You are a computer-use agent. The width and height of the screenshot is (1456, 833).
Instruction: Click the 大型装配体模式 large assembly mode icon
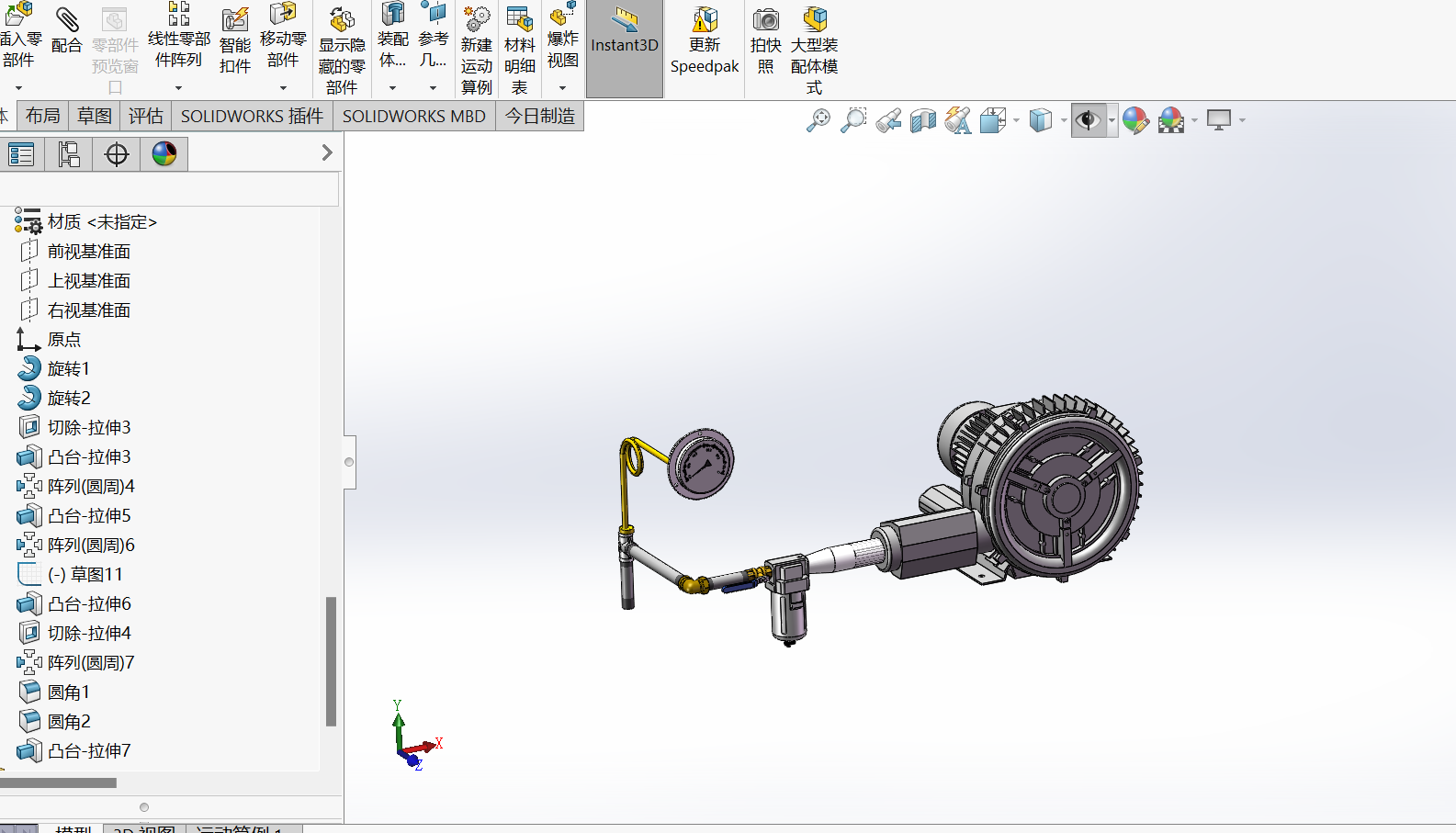coord(814,51)
